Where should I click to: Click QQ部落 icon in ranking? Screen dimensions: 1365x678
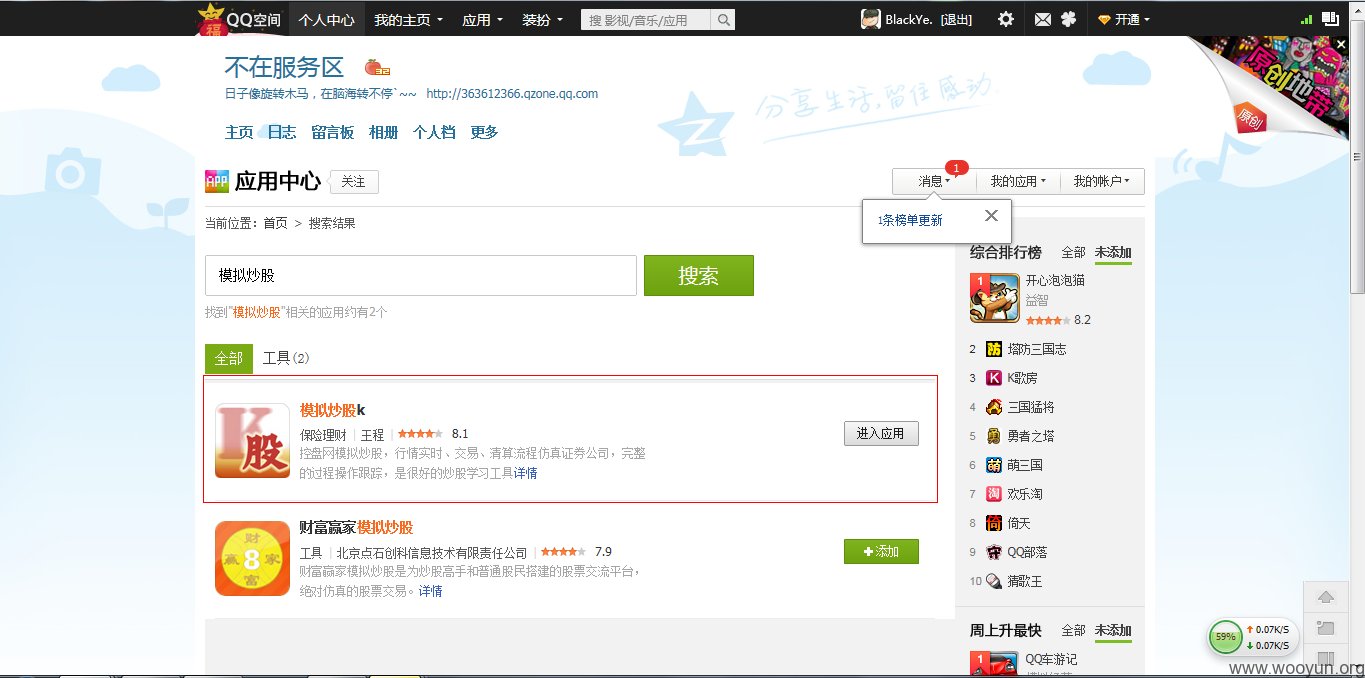tap(994, 552)
